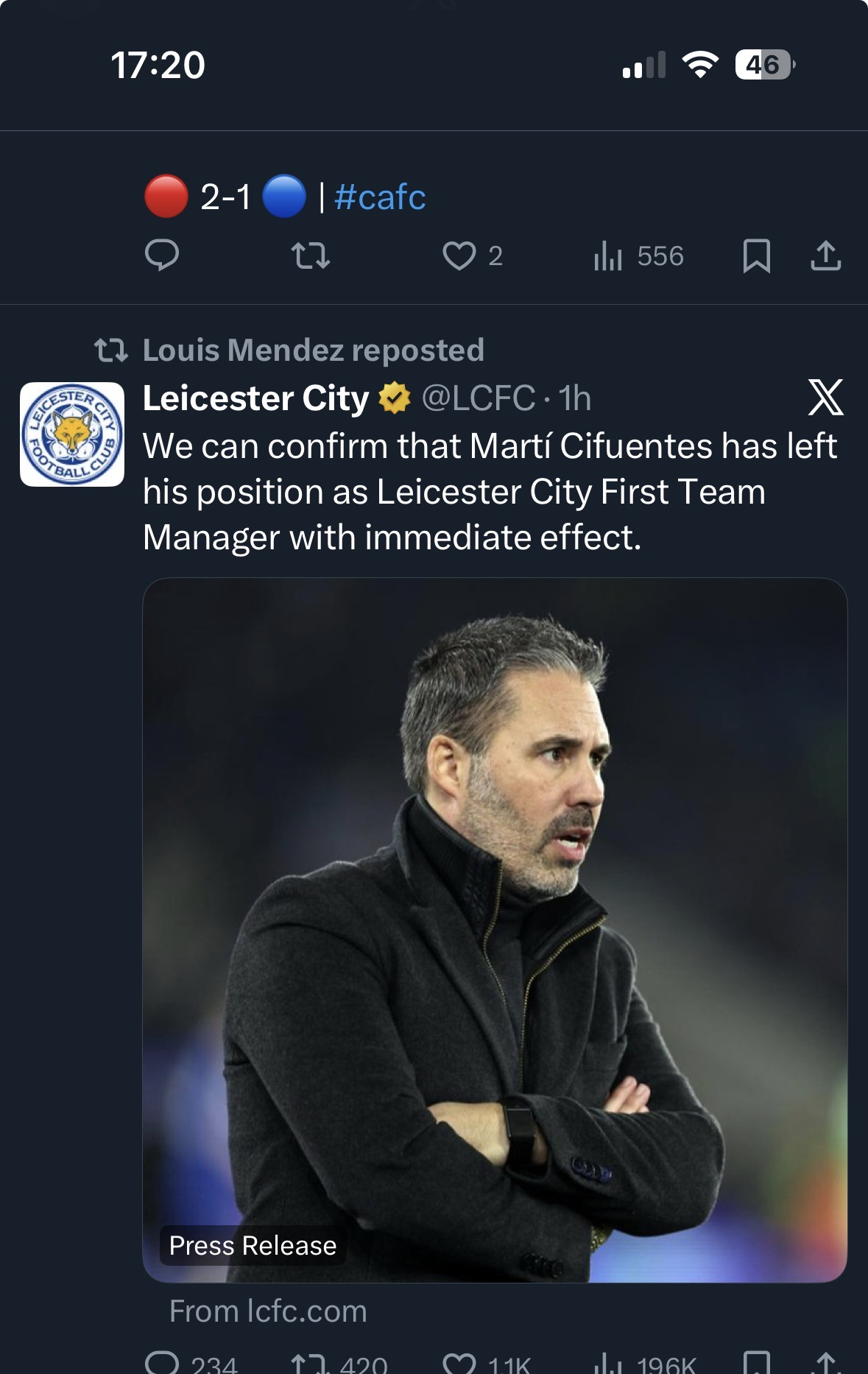This screenshot has height=1374, width=868.
Task: Open the #cafc hashtag
Action: point(380,197)
